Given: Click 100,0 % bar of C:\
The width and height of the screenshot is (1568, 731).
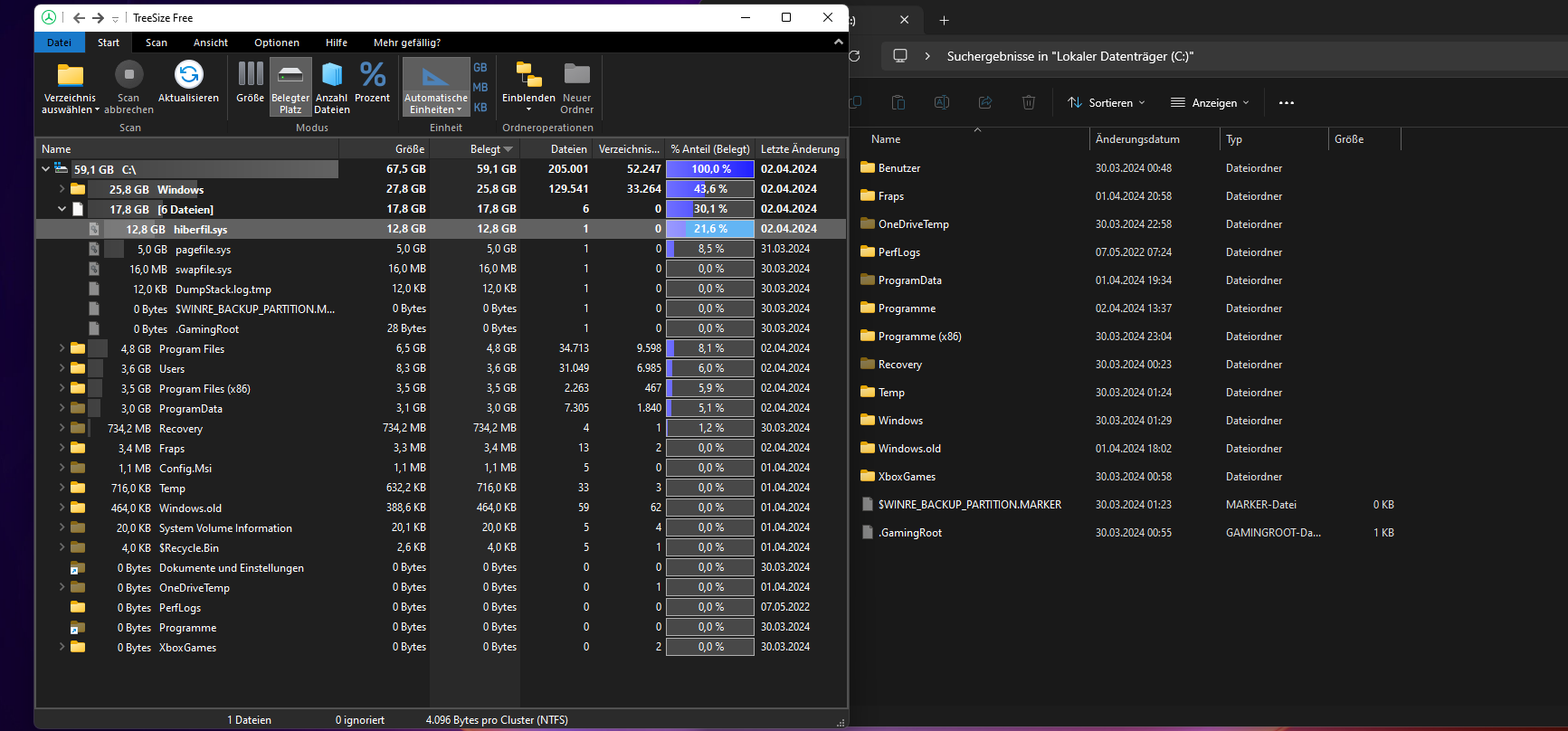Looking at the screenshot, I should pos(710,169).
